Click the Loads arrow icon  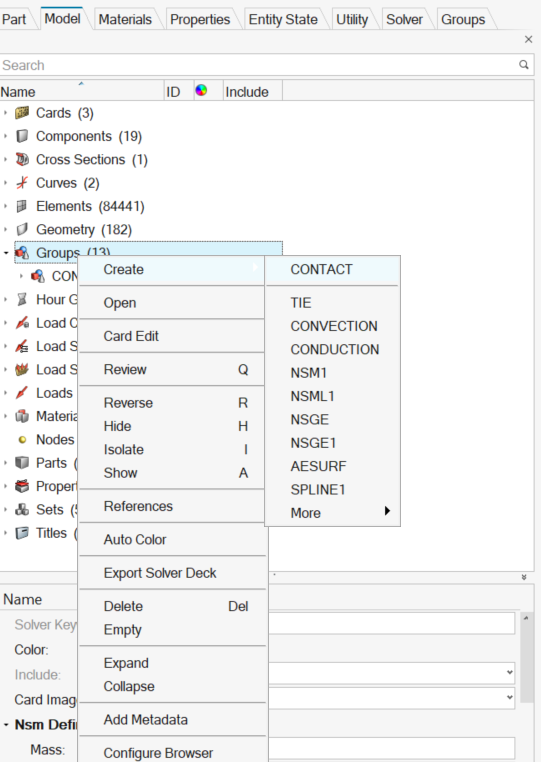pyautogui.click(x=22, y=393)
